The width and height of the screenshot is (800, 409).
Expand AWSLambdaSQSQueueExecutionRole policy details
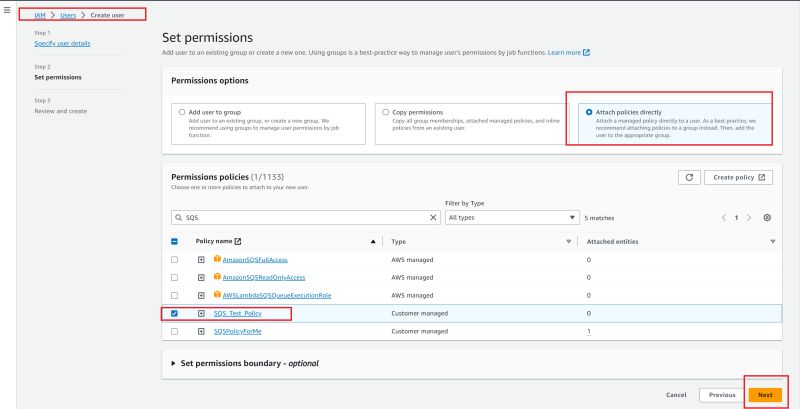(x=201, y=295)
